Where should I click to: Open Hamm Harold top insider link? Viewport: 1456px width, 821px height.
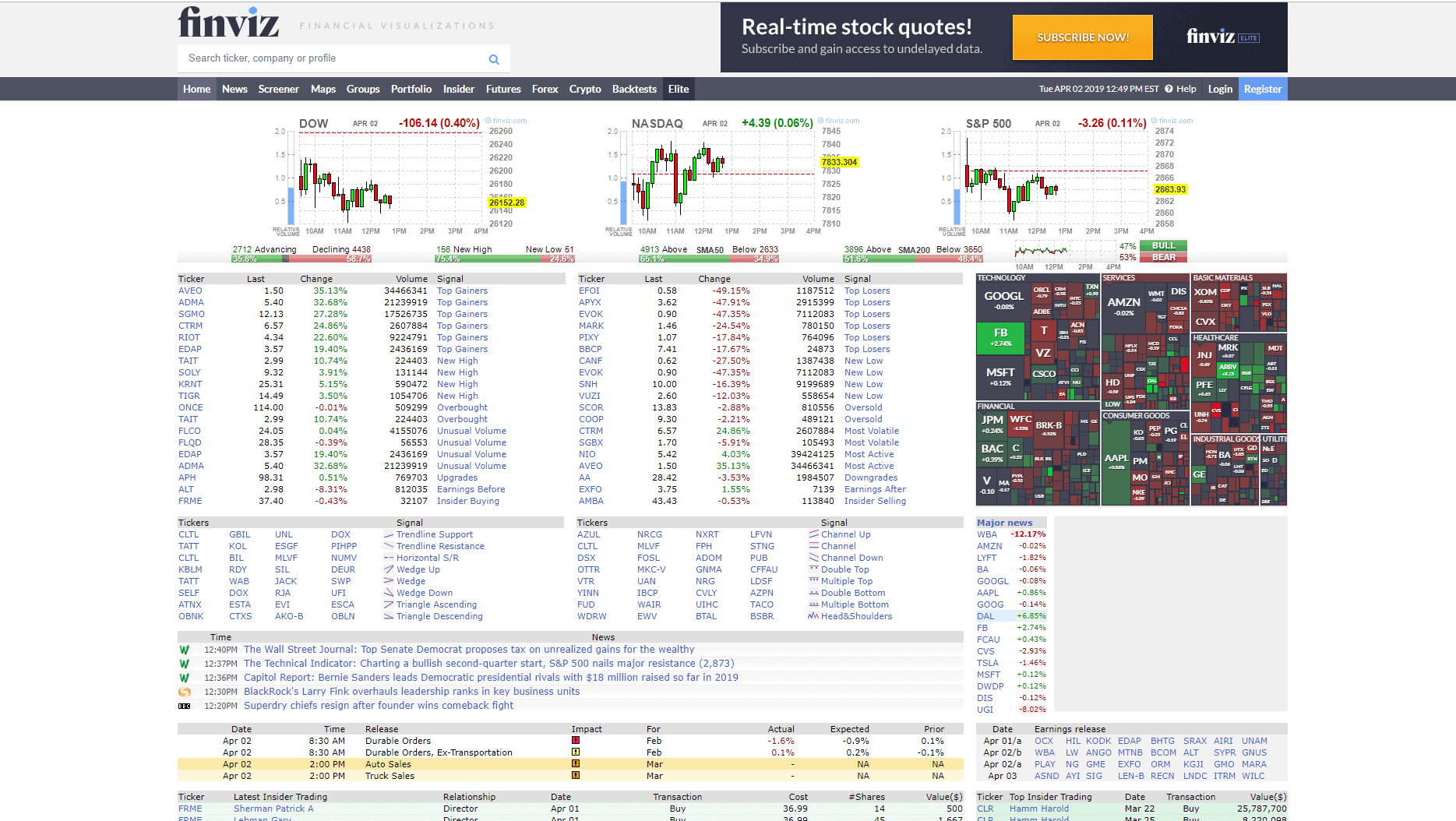point(1039,809)
